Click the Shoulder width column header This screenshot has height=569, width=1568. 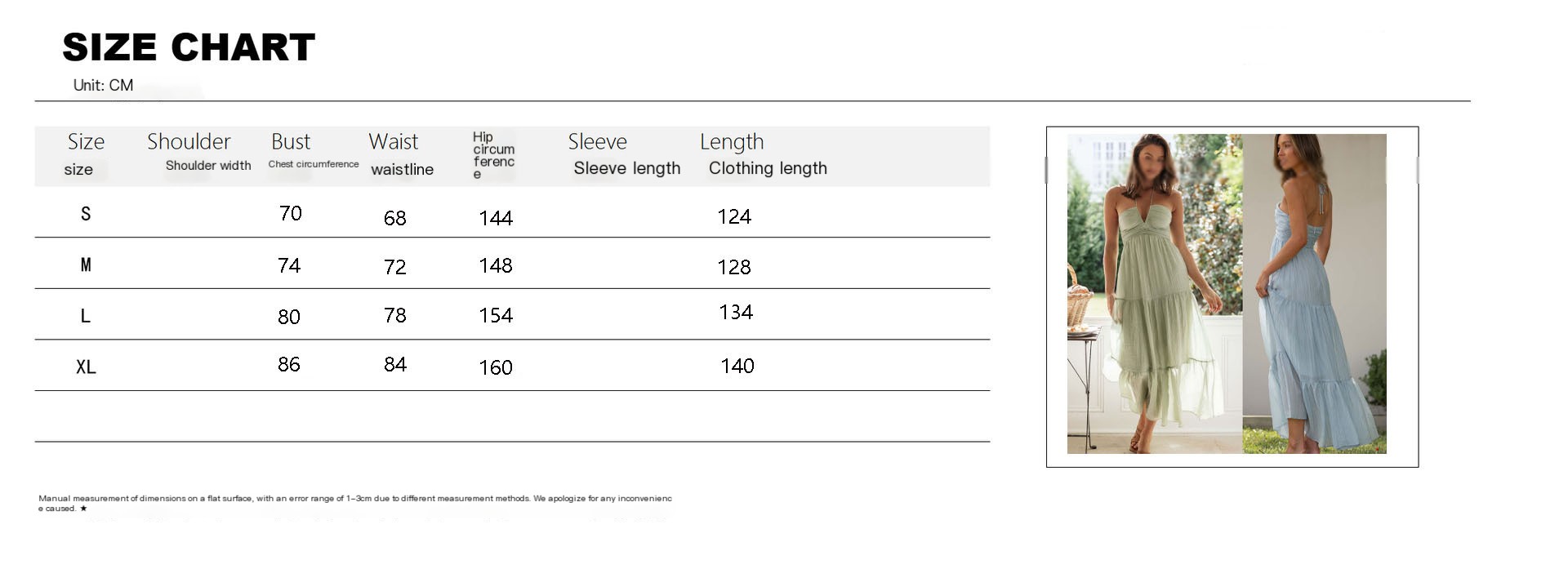[198, 152]
